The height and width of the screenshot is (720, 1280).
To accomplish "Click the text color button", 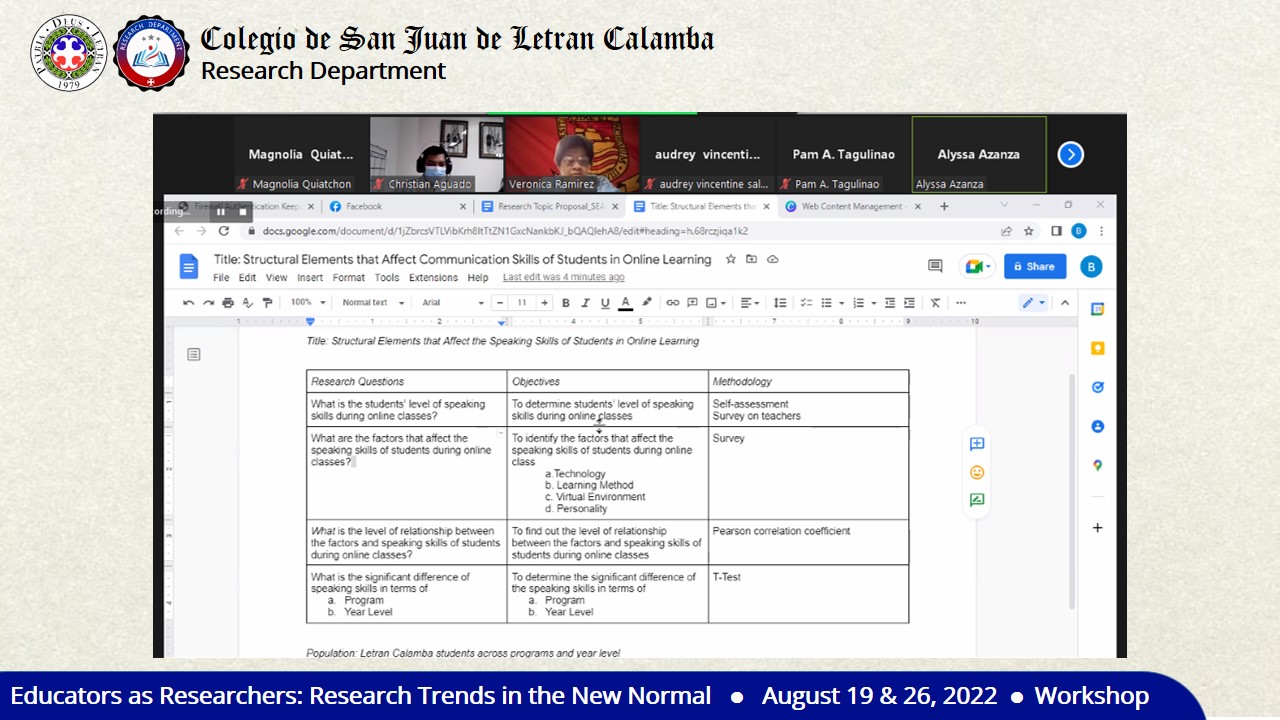I will tap(626, 303).
